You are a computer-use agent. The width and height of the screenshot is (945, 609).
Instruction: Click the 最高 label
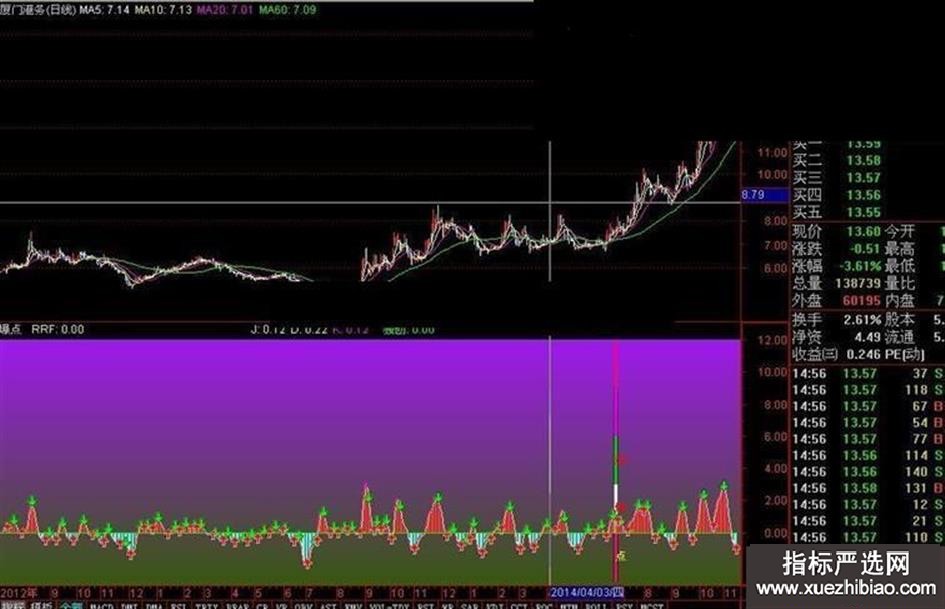pos(900,248)
